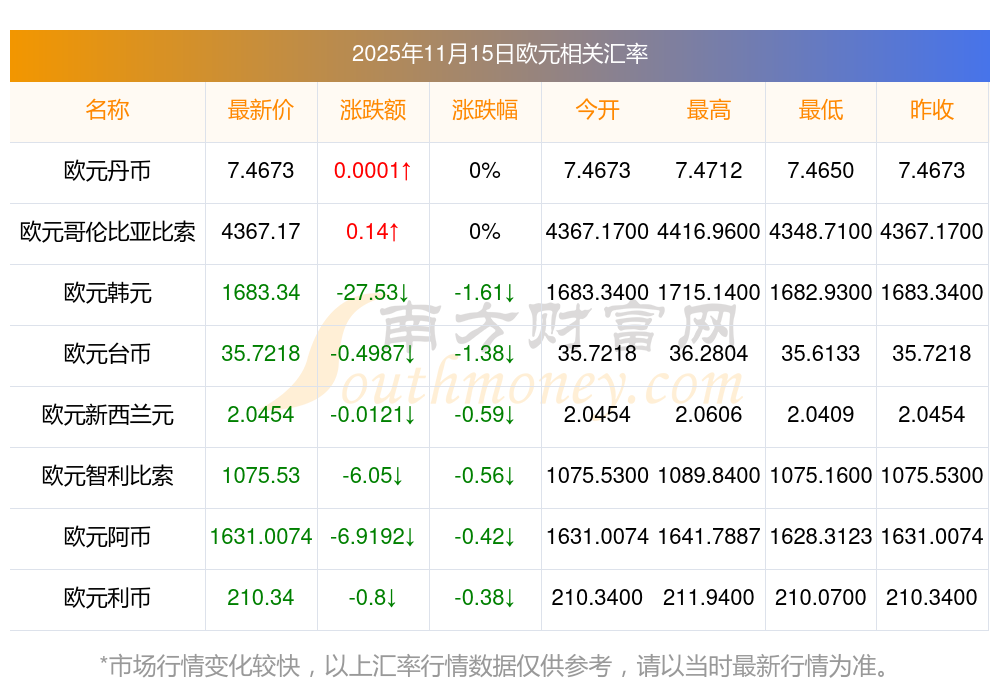Click the red change value 0.14↑
Screen dimensions: 1000x697
pos(372,231)
